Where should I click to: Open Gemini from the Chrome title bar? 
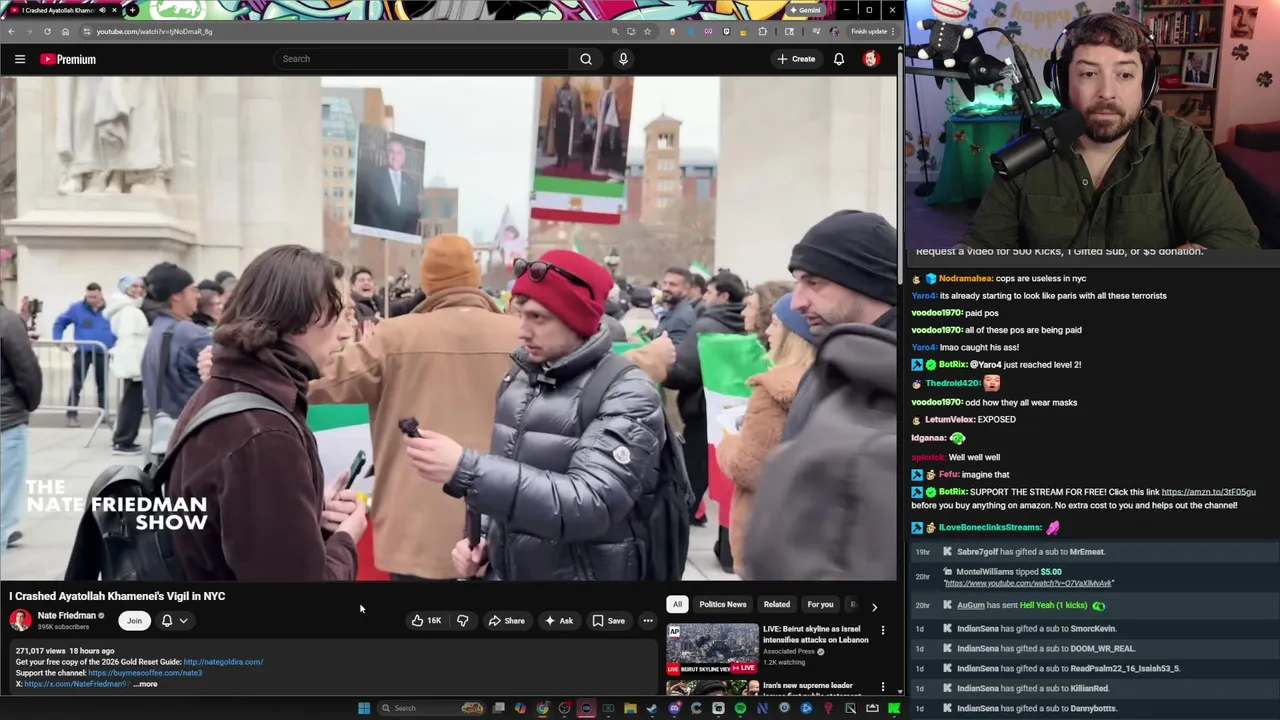point(805,10)
